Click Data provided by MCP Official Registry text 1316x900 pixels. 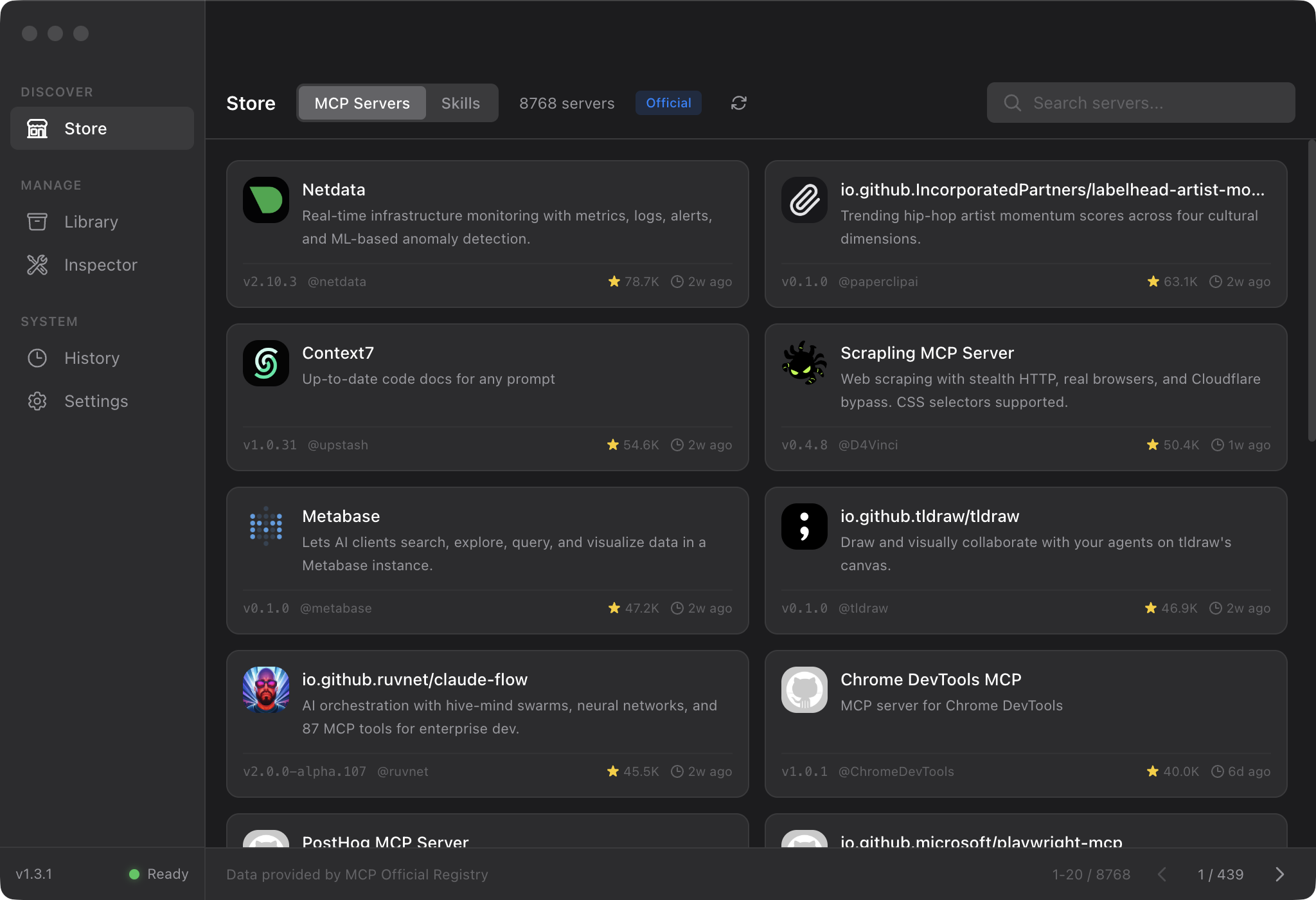(357, 874)
